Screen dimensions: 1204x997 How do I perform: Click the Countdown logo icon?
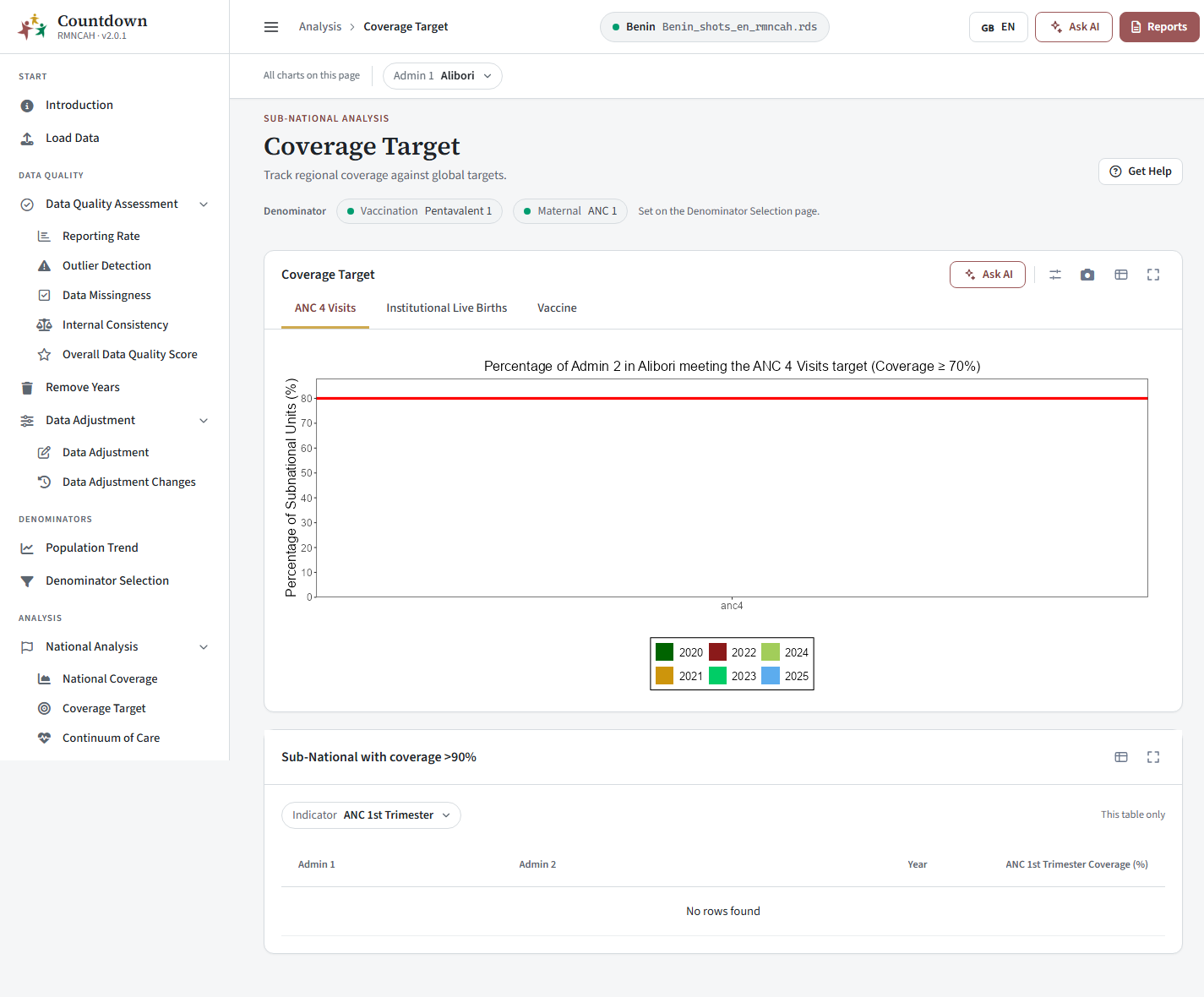coord(32,27)
